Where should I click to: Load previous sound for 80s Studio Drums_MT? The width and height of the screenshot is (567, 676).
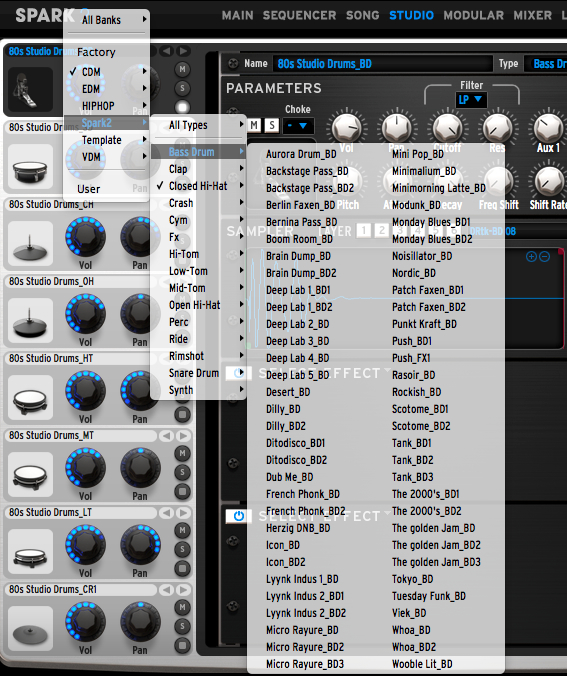[166, 436]
